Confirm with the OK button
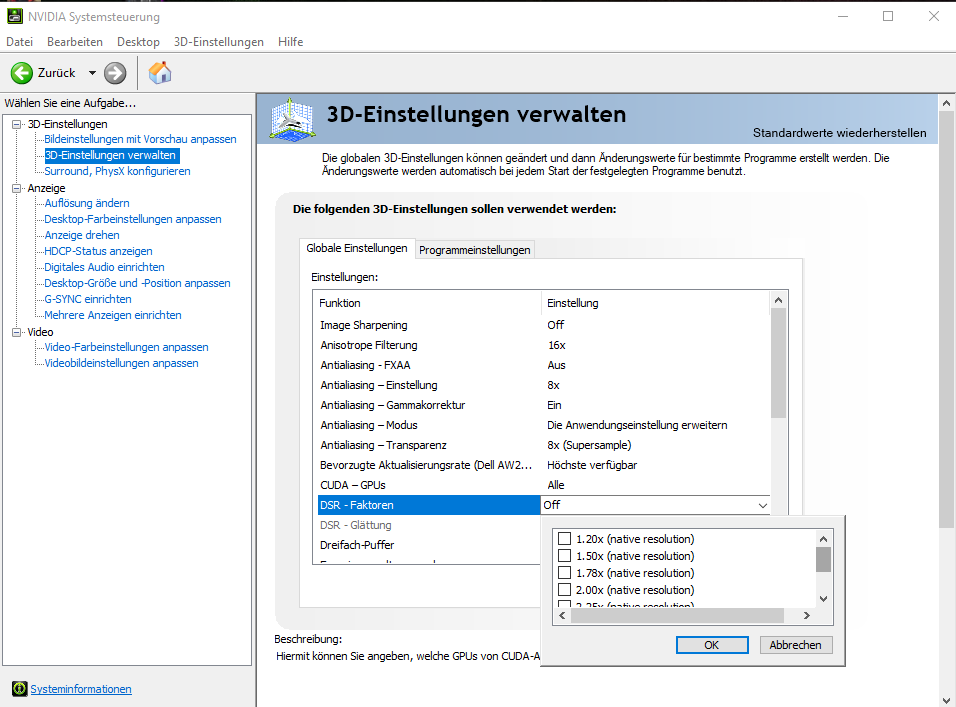Image resolution: width=956 pixels, height=707 pixels. (712, 645)
